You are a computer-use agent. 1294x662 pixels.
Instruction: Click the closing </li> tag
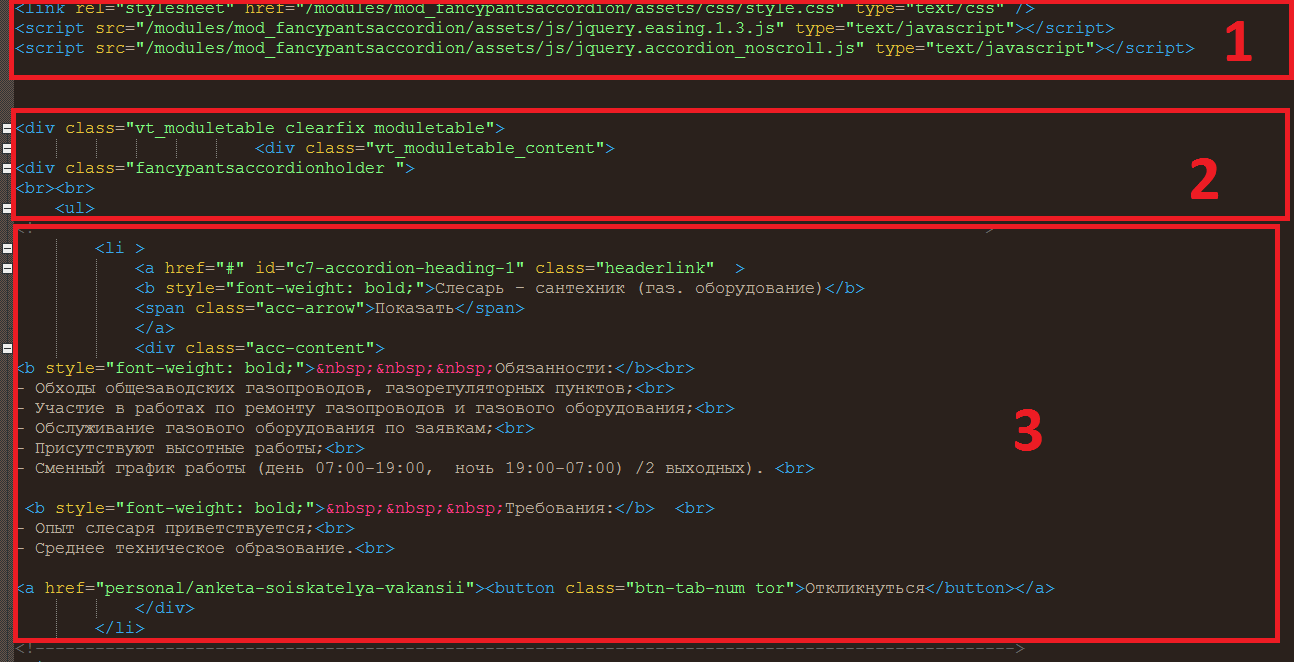[x=120, y=628]
